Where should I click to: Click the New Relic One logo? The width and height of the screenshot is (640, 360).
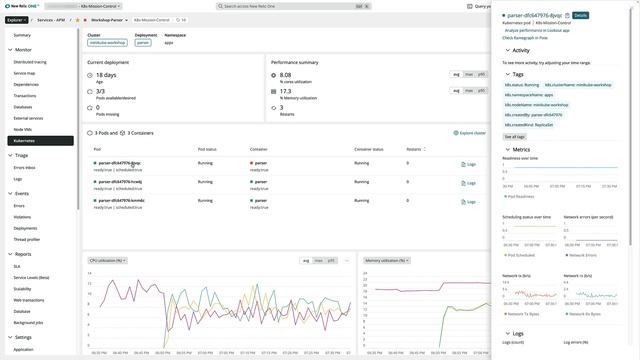22,6
